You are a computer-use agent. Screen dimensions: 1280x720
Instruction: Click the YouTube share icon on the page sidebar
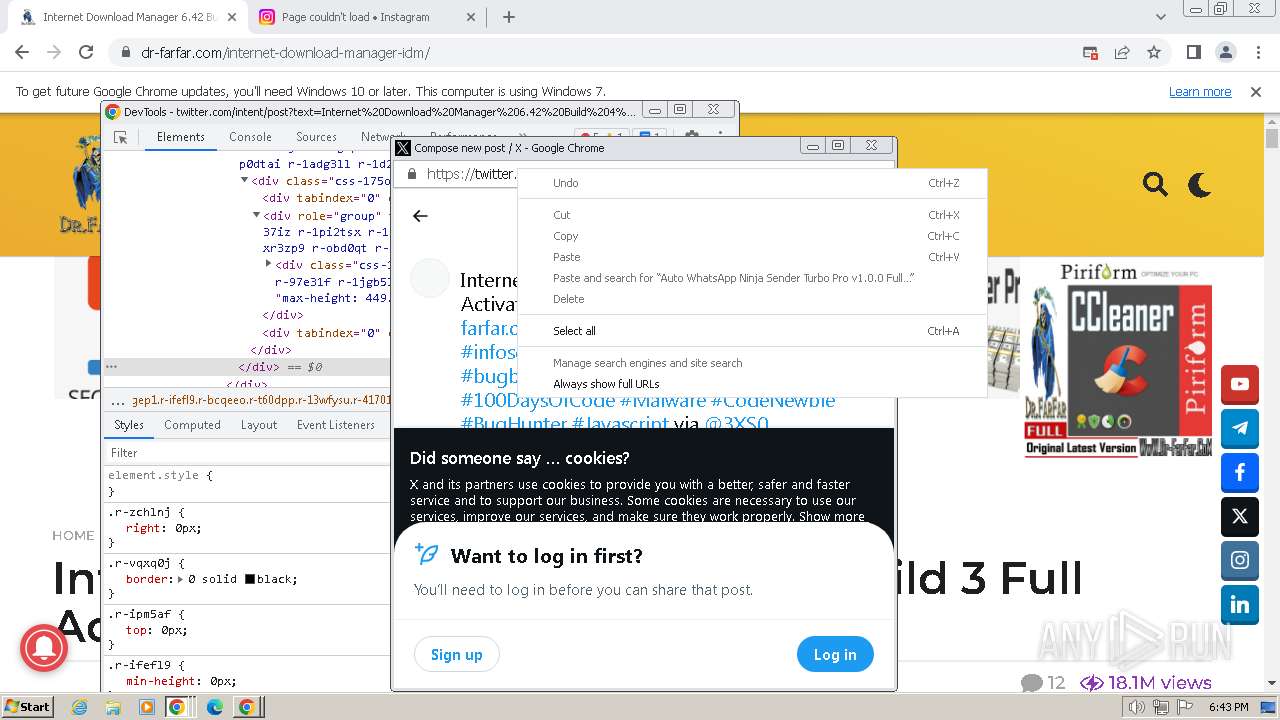tap(1240, 384)
